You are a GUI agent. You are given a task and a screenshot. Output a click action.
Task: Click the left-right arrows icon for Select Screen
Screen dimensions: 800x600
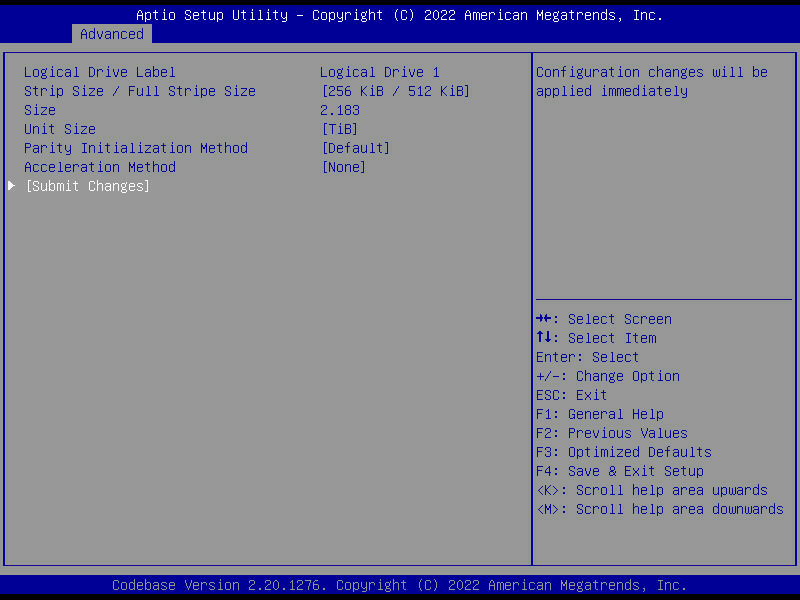[x=545, y=319]
